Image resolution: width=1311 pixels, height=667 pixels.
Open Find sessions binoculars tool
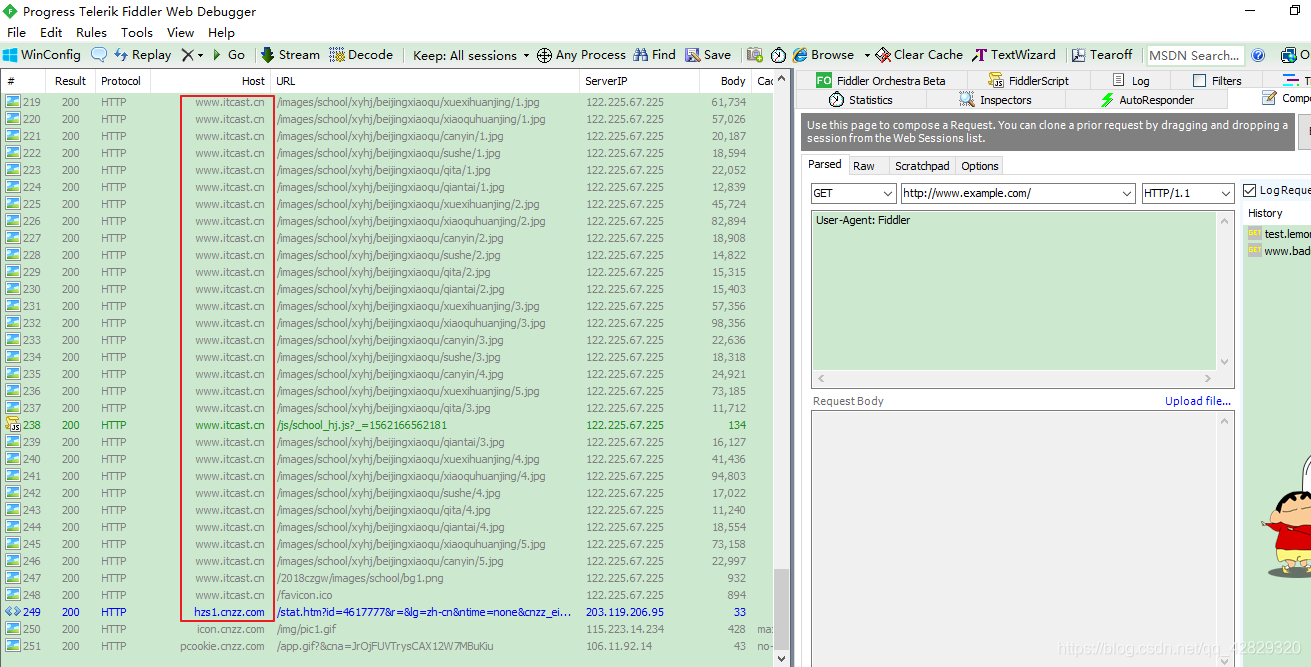(654, 55)
